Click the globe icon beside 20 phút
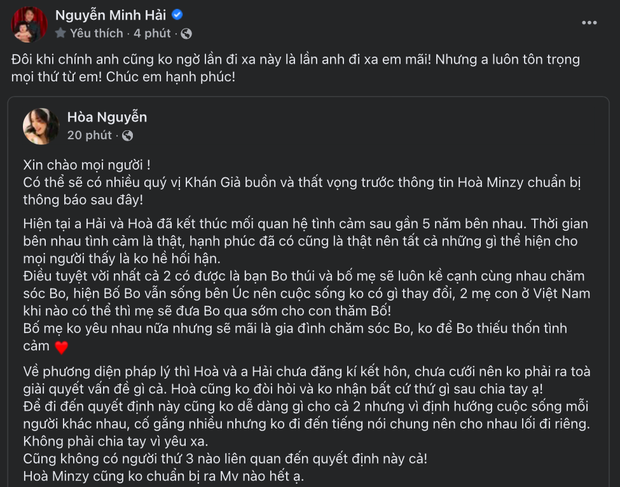 point(126,133)
